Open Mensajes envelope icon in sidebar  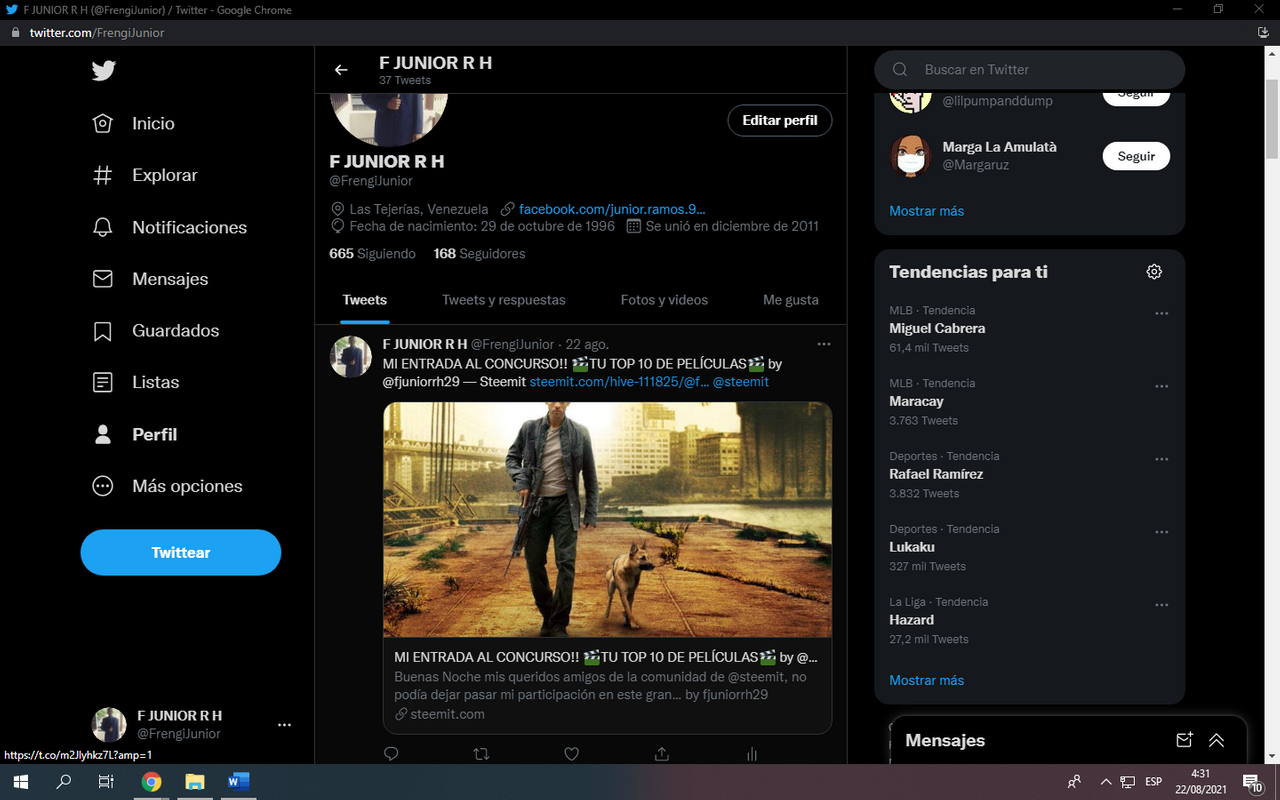[102, 279]
